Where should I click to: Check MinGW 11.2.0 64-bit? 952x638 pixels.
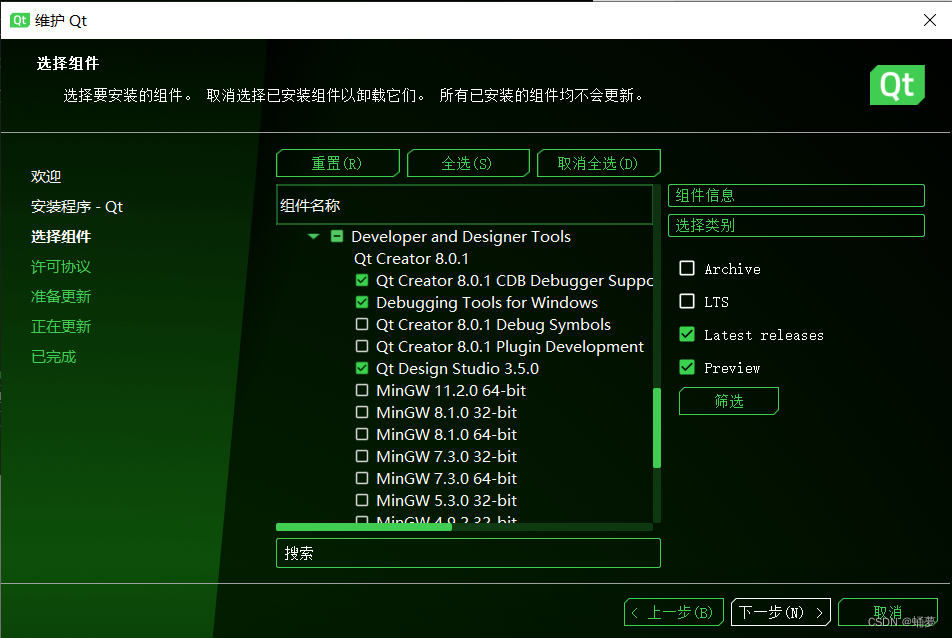click(362, 390)
